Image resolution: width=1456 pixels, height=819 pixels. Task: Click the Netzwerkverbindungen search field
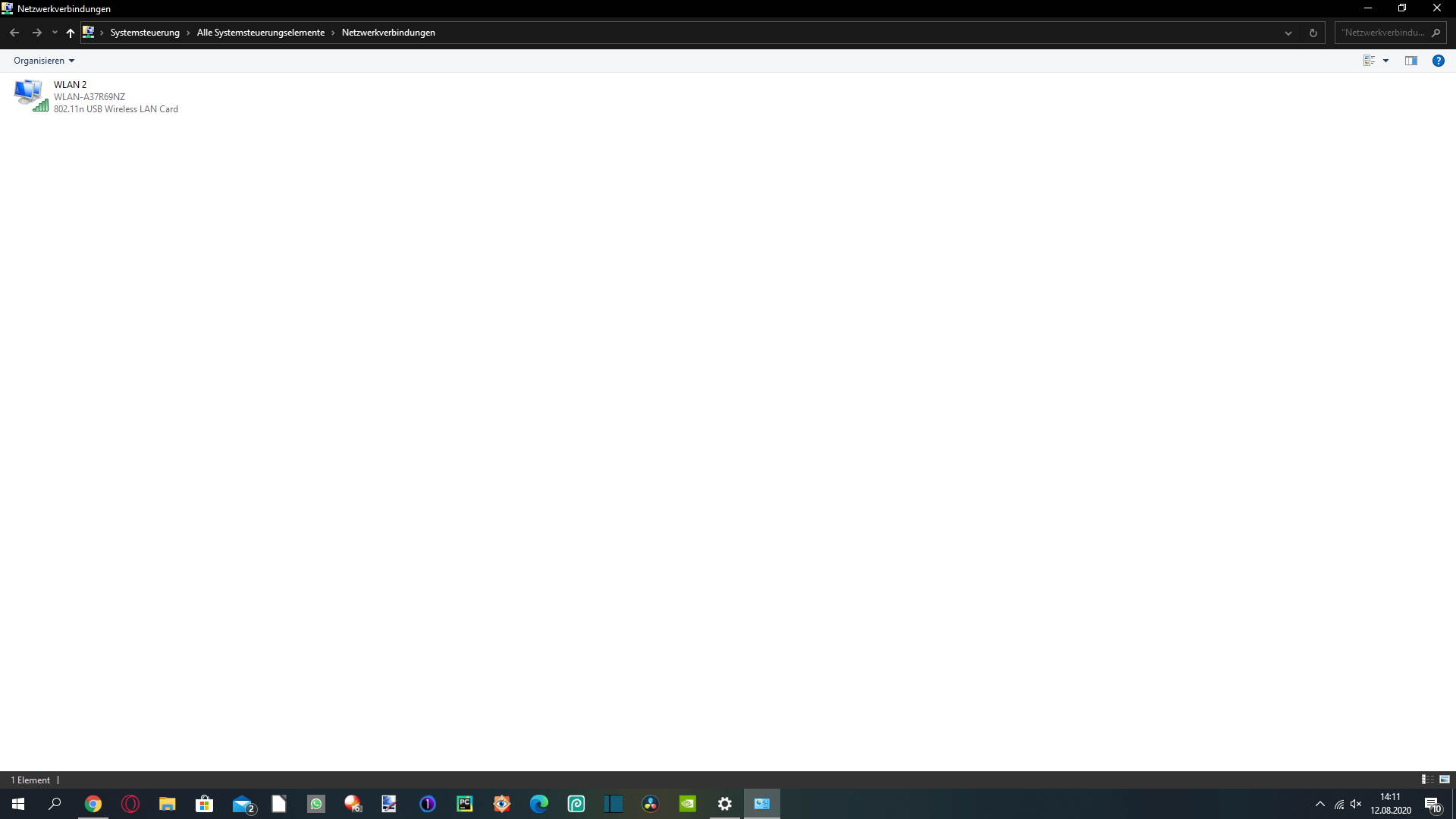pyautogui.click(x=1383, y=33)
